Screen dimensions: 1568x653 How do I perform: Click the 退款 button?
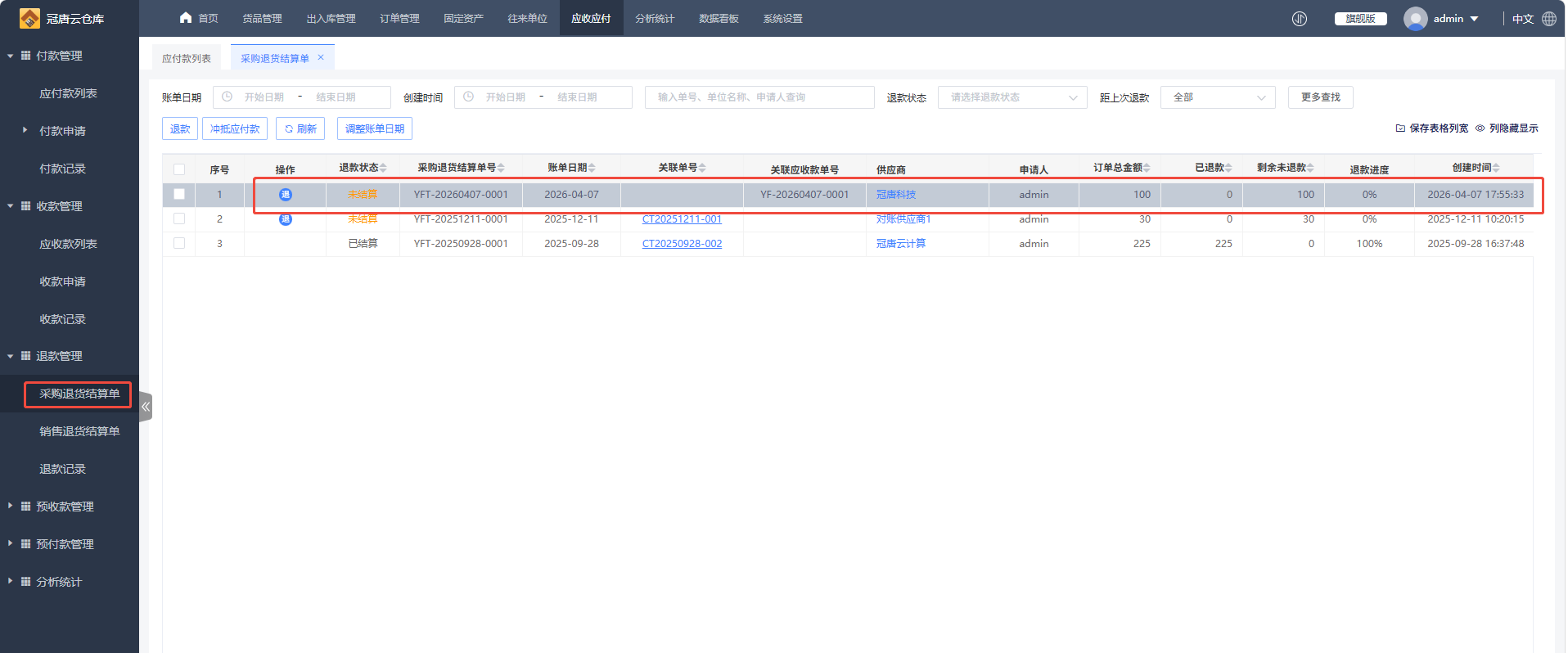pos(180,129)
